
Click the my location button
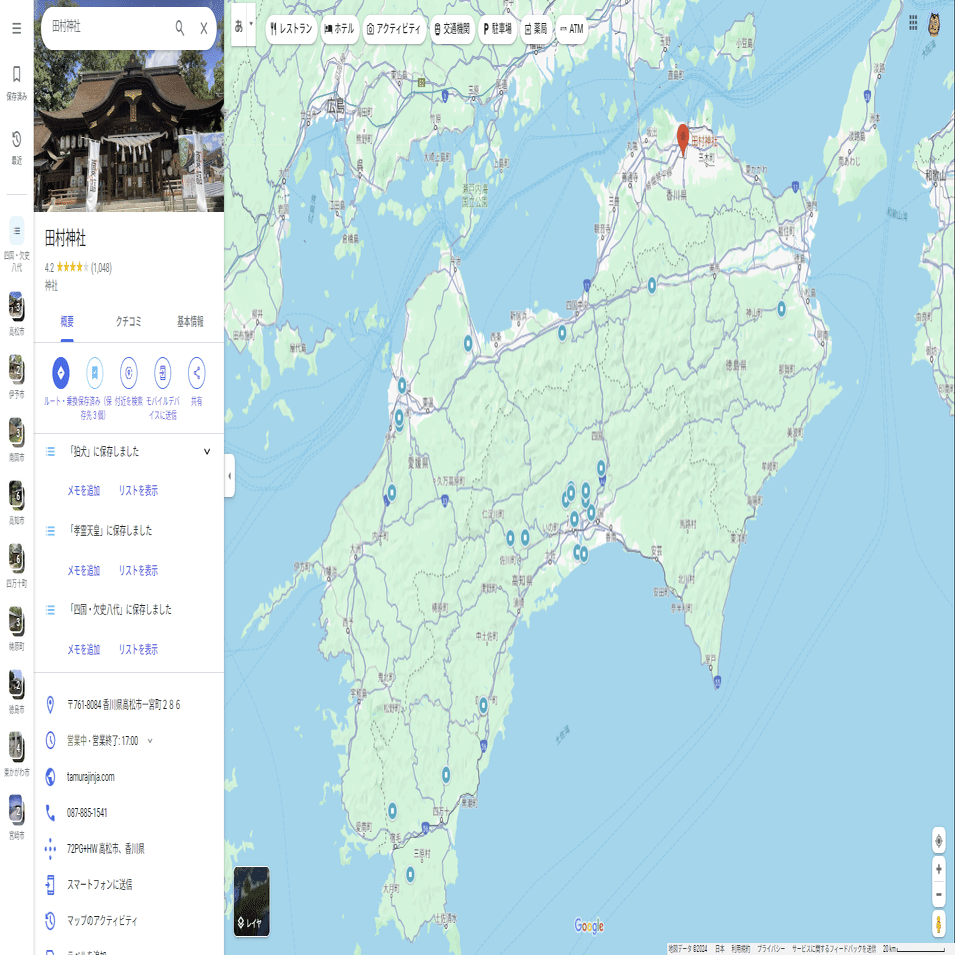(x=939, y=841)
